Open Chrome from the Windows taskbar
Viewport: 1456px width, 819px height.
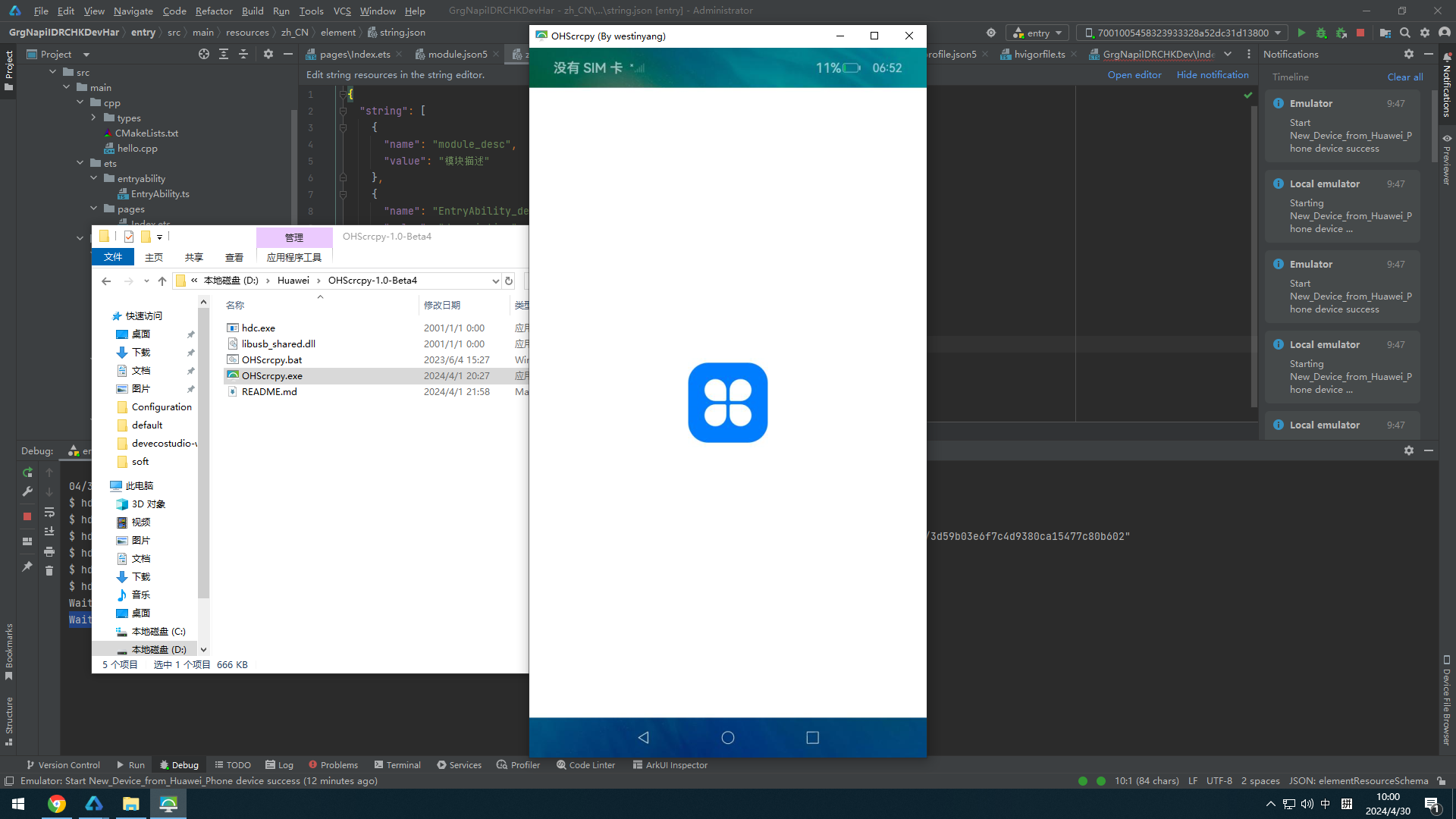coord(57,804)
